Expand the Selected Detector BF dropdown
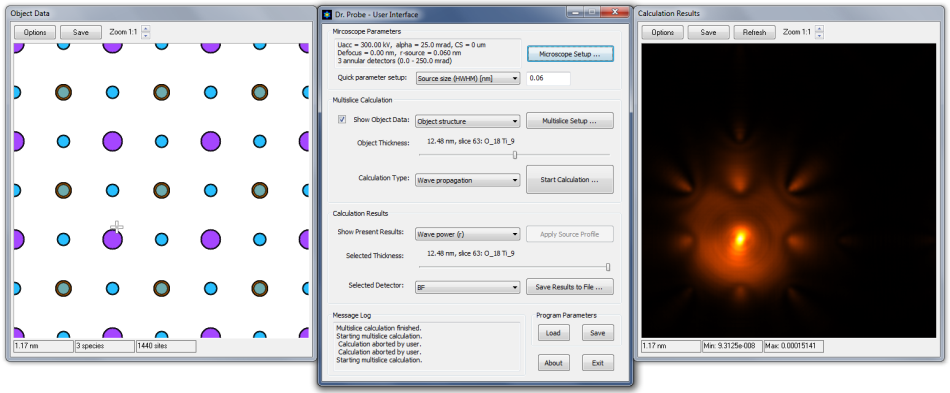Image resolution: width=950 pixels, height=393 pixels. coord(468,287)
